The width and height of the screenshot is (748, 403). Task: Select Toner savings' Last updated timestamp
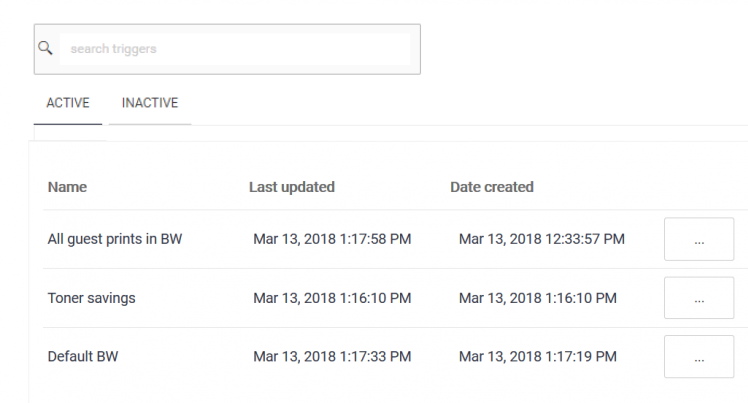click(x=332, y=298)
